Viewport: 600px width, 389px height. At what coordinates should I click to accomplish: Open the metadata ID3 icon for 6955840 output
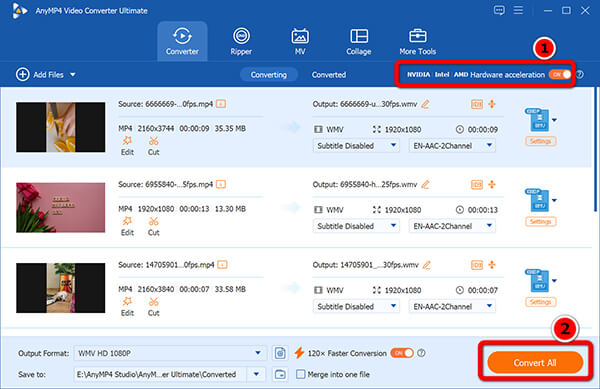click(477, 185)
